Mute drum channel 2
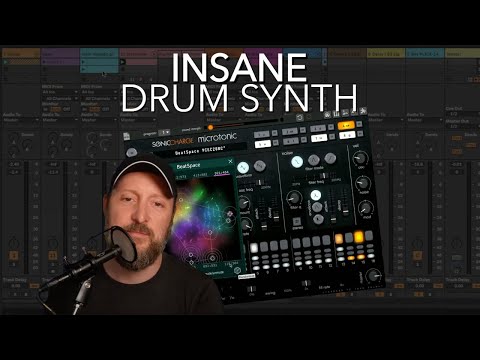Viewport: 480px width, 360px height. (x=303, y=130)
